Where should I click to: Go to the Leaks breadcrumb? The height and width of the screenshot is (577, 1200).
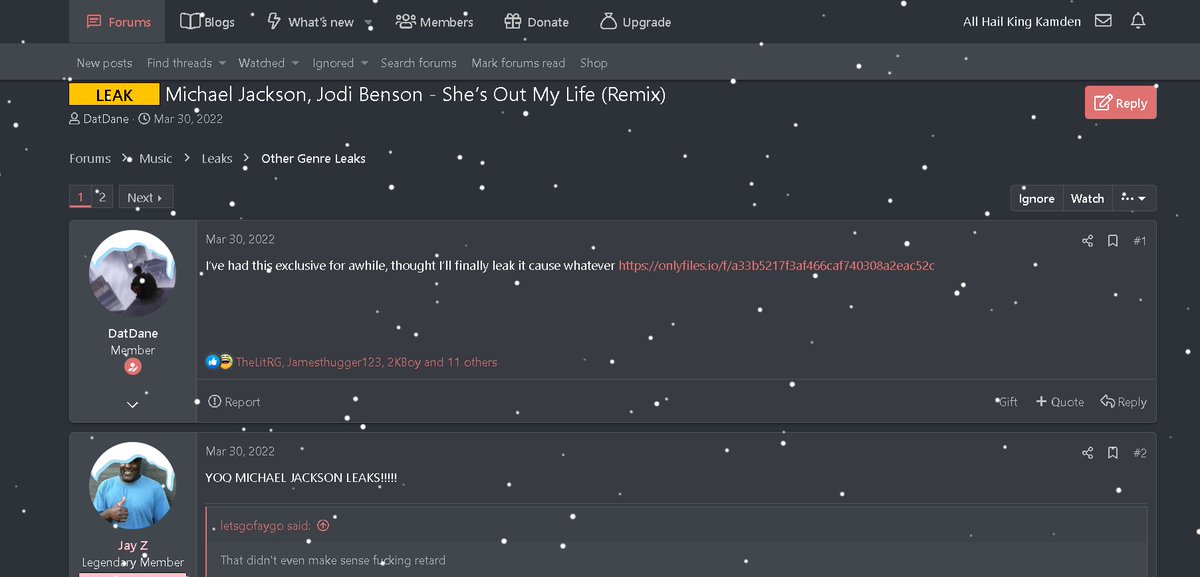tap(217, 159)
